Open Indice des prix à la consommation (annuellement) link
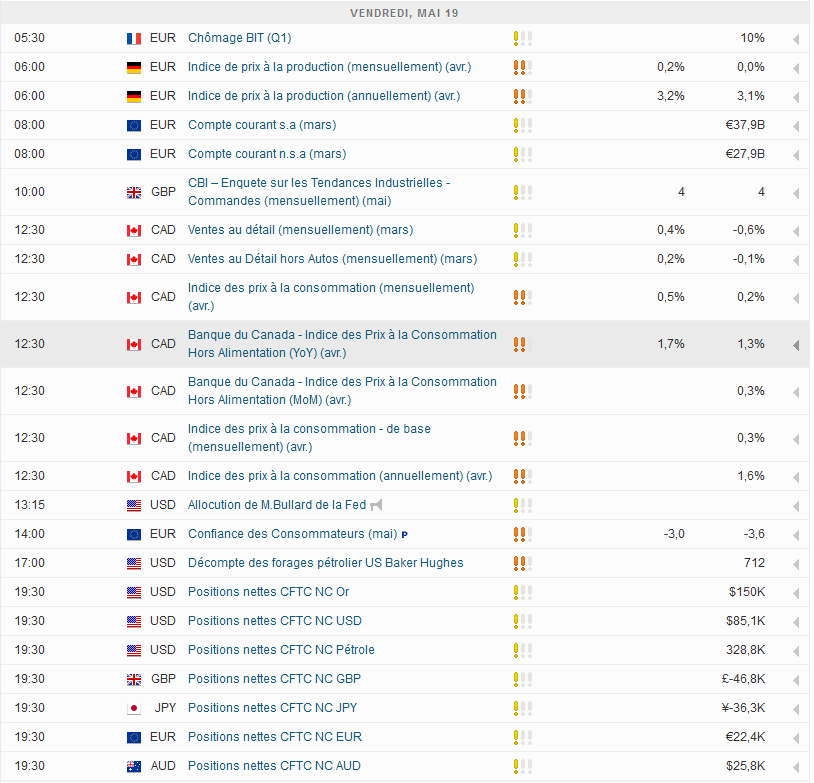The height and width of the screenshot is (783, 814). click(340, 476)
